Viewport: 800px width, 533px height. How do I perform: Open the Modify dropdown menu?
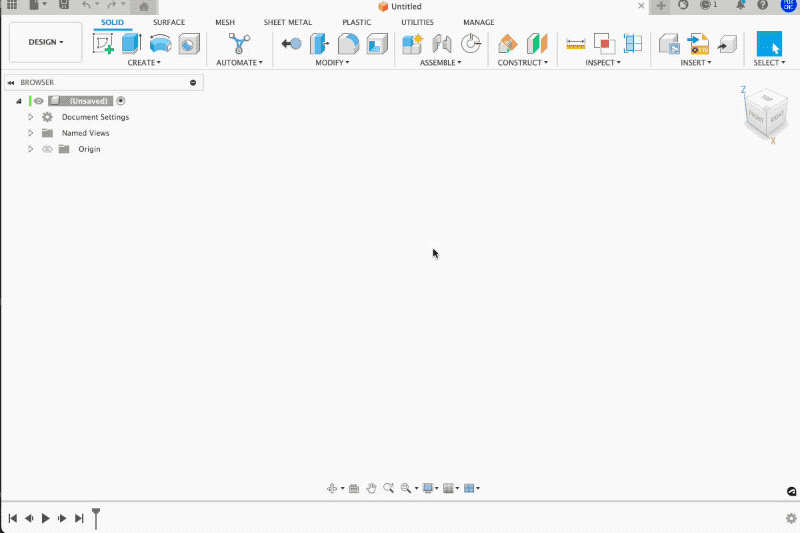(x=332, y=63)
